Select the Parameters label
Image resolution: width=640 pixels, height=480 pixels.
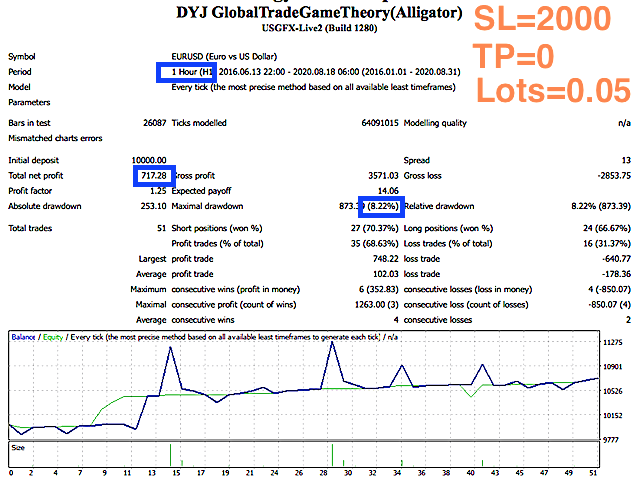[x=29, y=102]
